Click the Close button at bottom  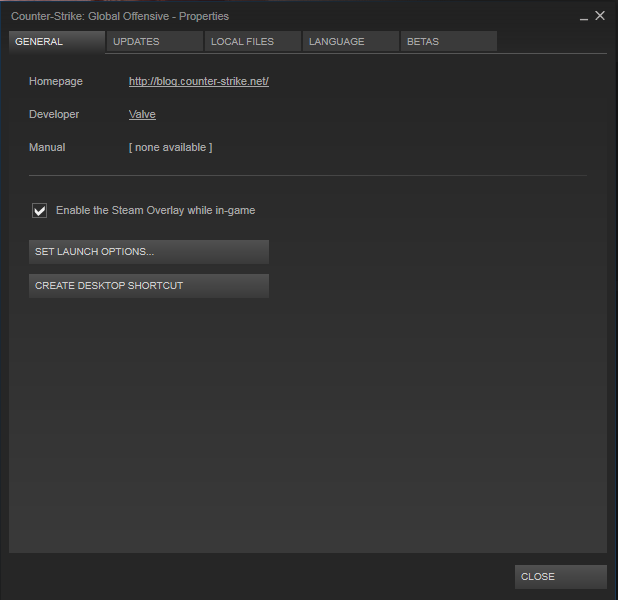tap(560, 577)
